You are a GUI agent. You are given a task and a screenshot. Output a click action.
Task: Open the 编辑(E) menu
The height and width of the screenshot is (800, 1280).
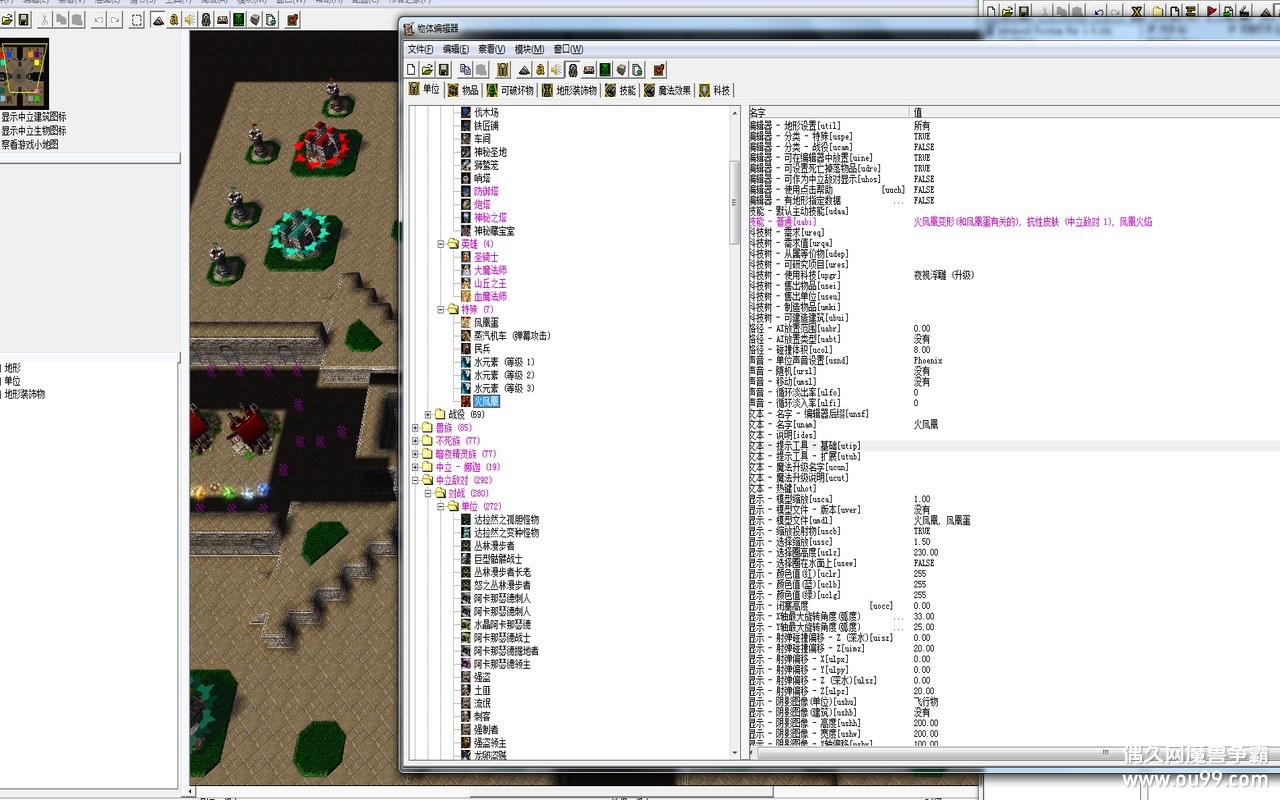tap(456, 49)
